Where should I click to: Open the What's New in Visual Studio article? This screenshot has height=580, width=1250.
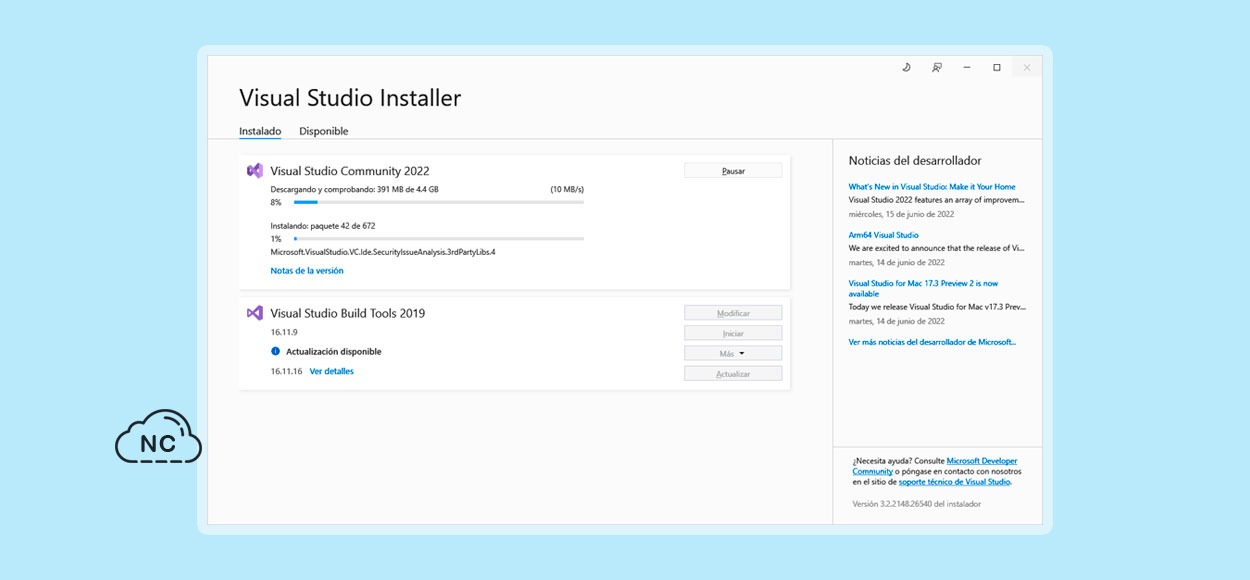click(x=932, y=187)
